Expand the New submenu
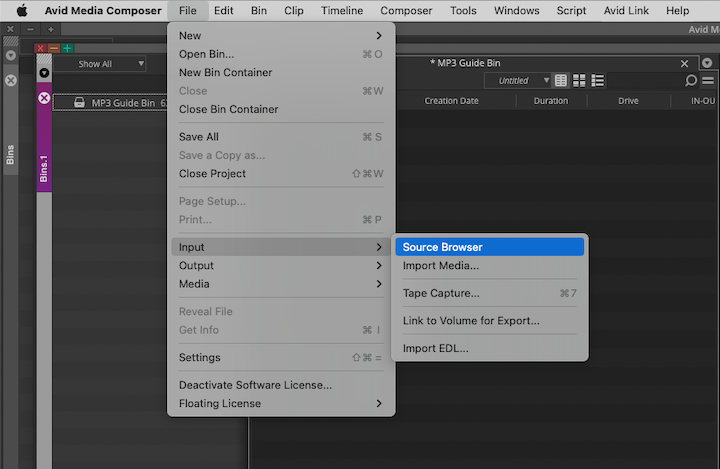This screenshot has height=469, width=720. tap(281, 35)
